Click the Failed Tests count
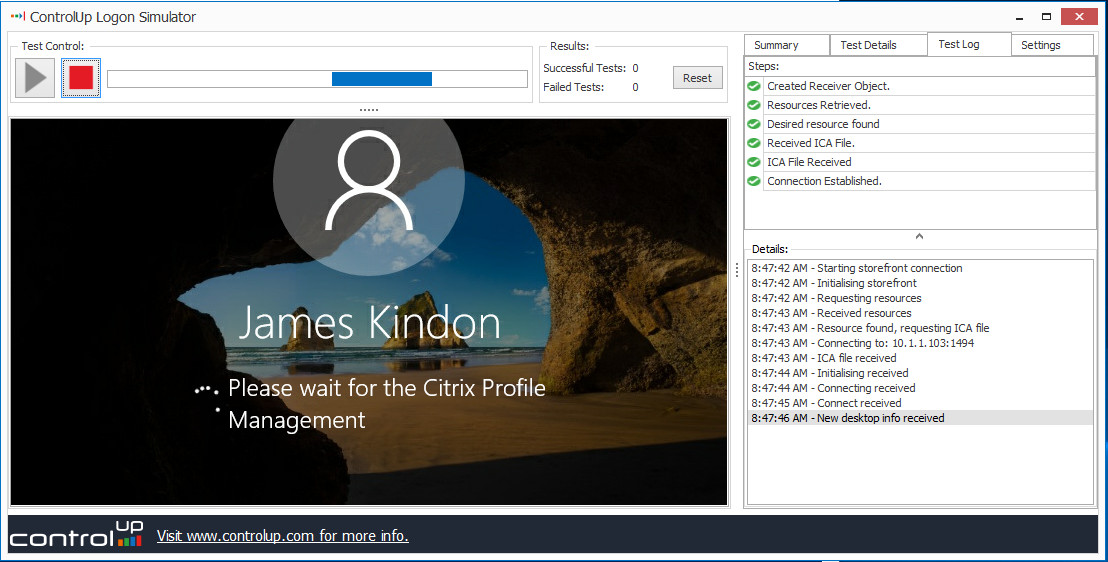 635,87
